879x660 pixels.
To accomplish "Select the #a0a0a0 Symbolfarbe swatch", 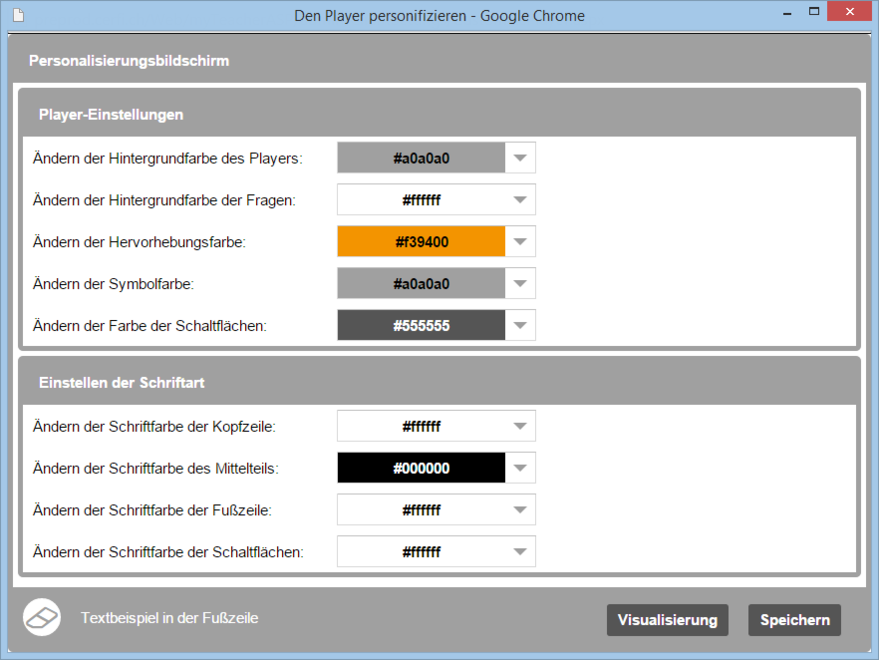I will pyautogui.click(x=421, y=284).
